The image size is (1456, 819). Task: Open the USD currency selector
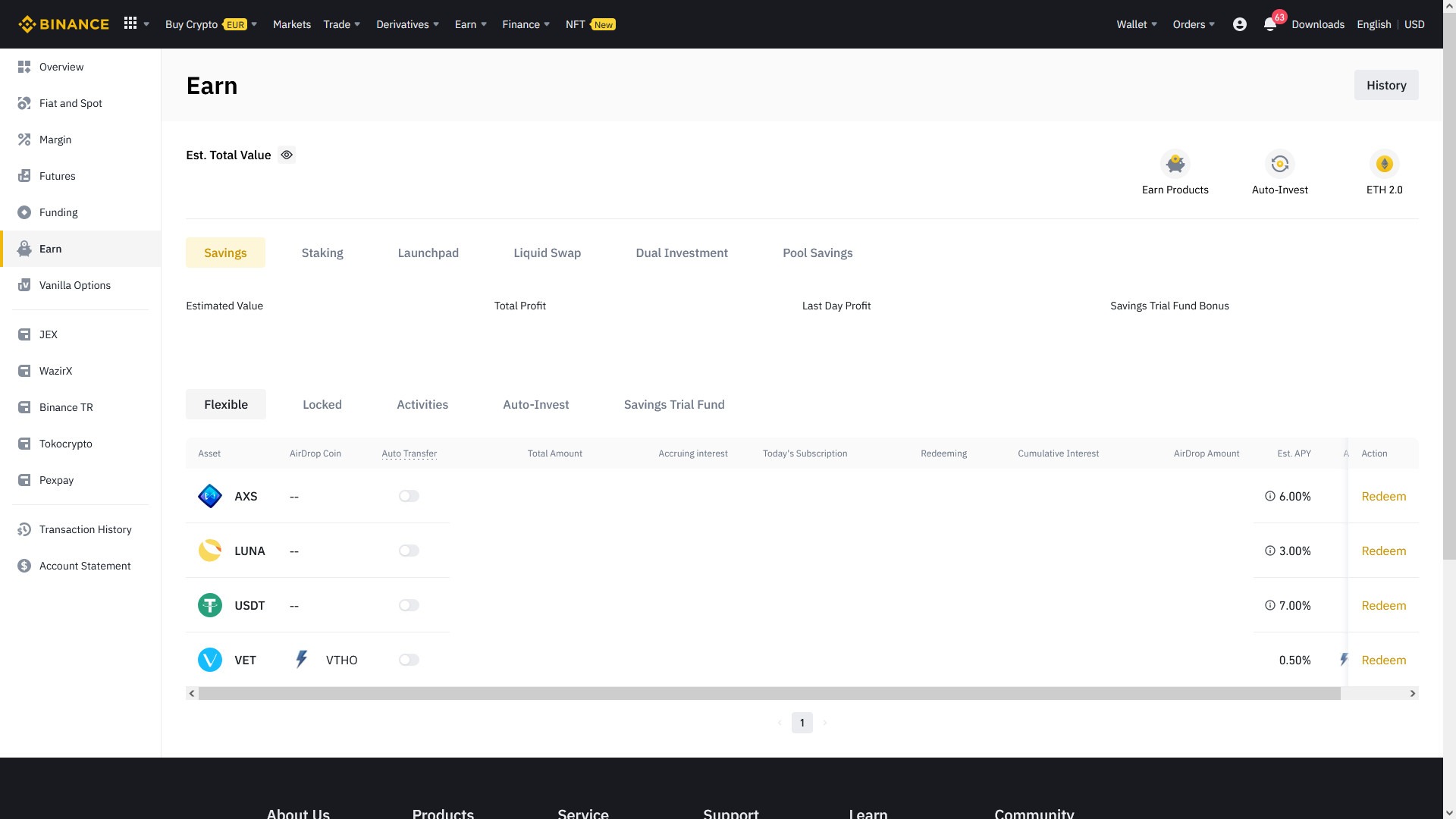[x=1414, y=24]
